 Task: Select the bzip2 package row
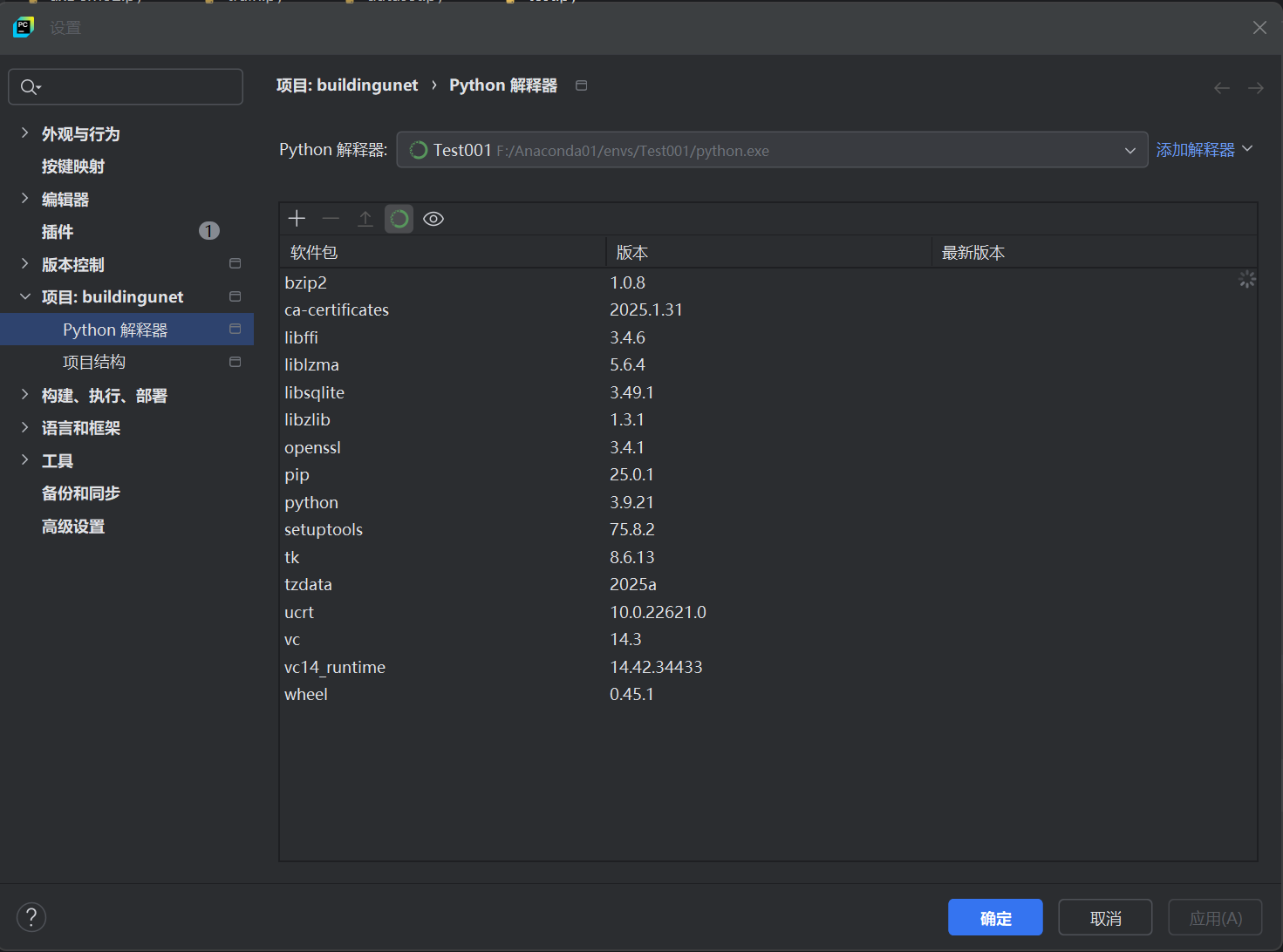(768, 282)
